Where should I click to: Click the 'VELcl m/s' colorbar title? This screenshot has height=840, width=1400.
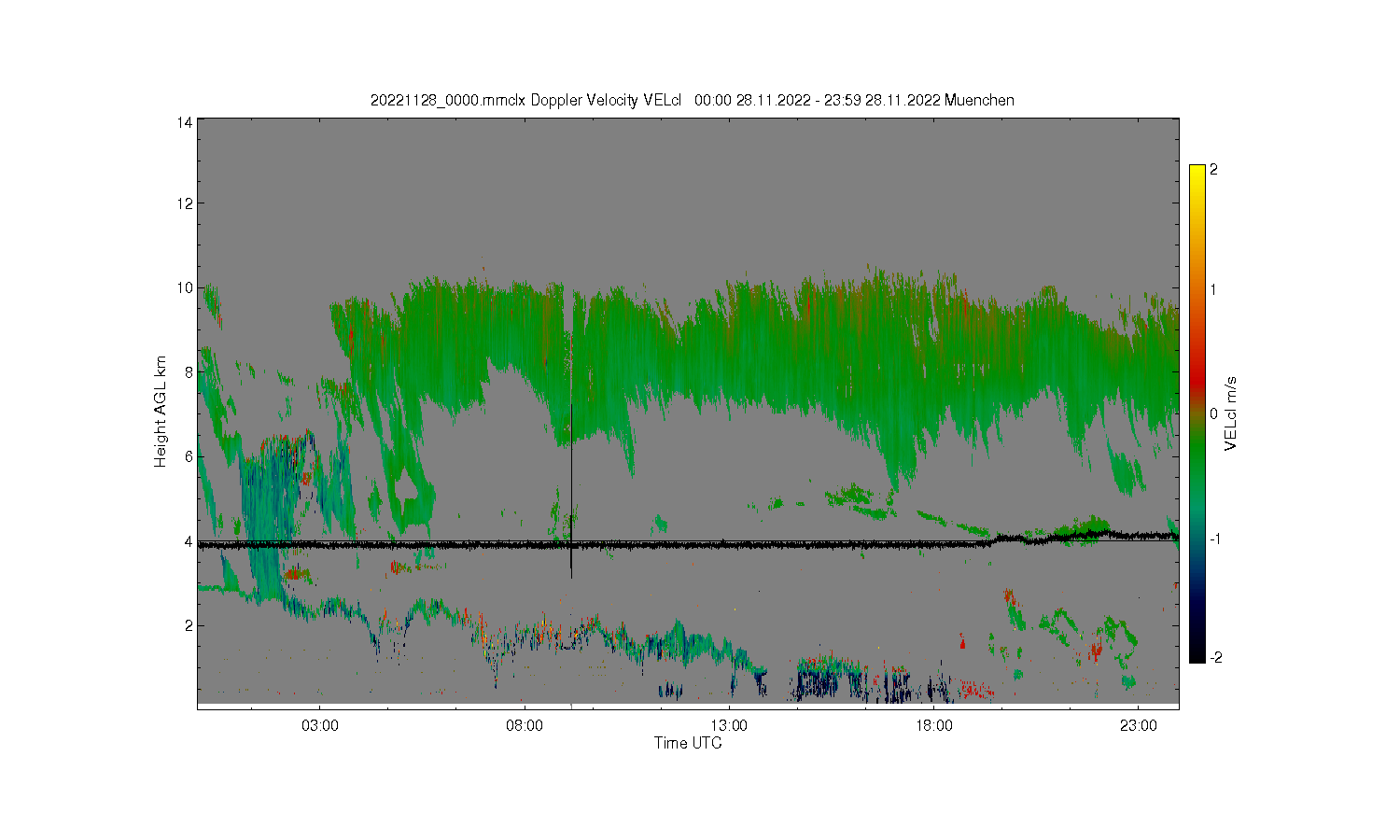1231,413
